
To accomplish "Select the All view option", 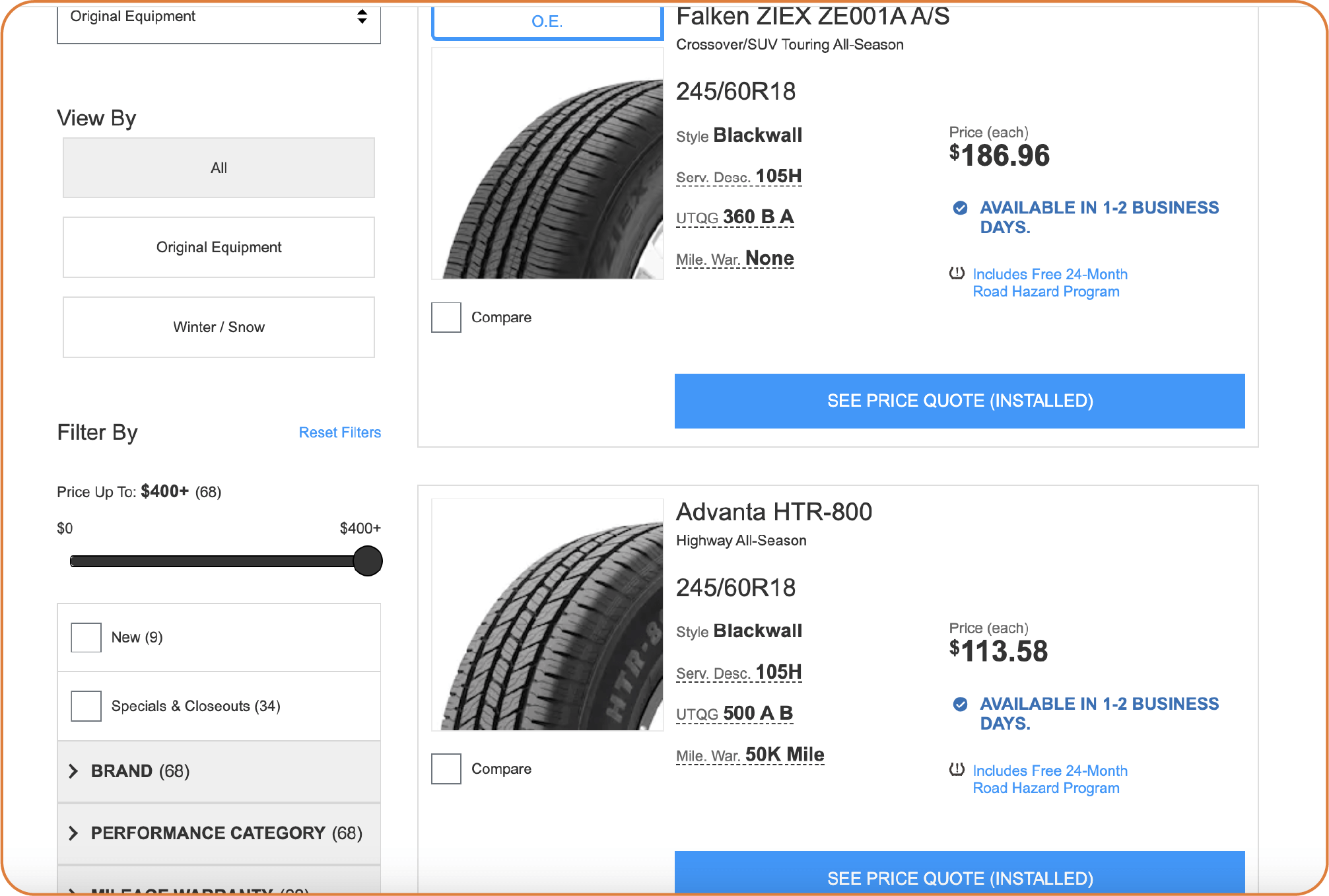I will point(219,168).
